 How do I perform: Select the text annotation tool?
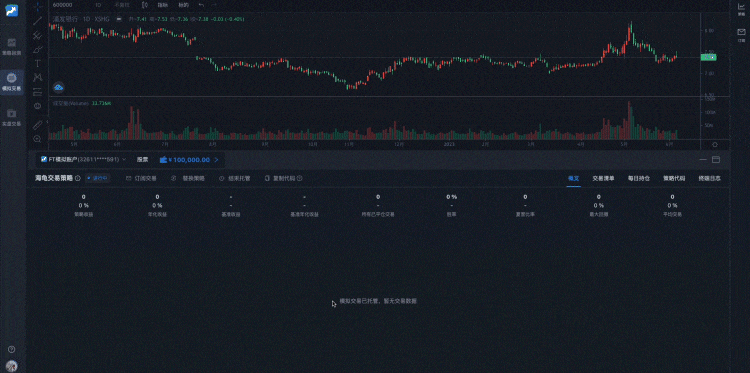coord(38,63)
